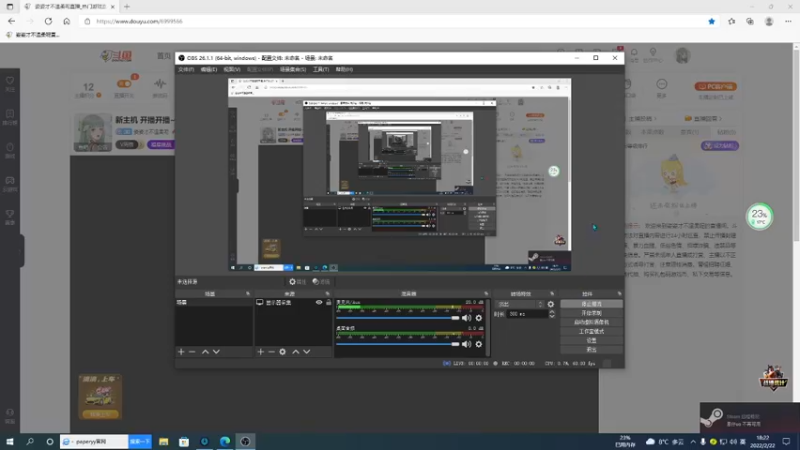Click the taskbar search magnifier icon
The width and height of the screenshot is (800, 450).
pos(30,441)
